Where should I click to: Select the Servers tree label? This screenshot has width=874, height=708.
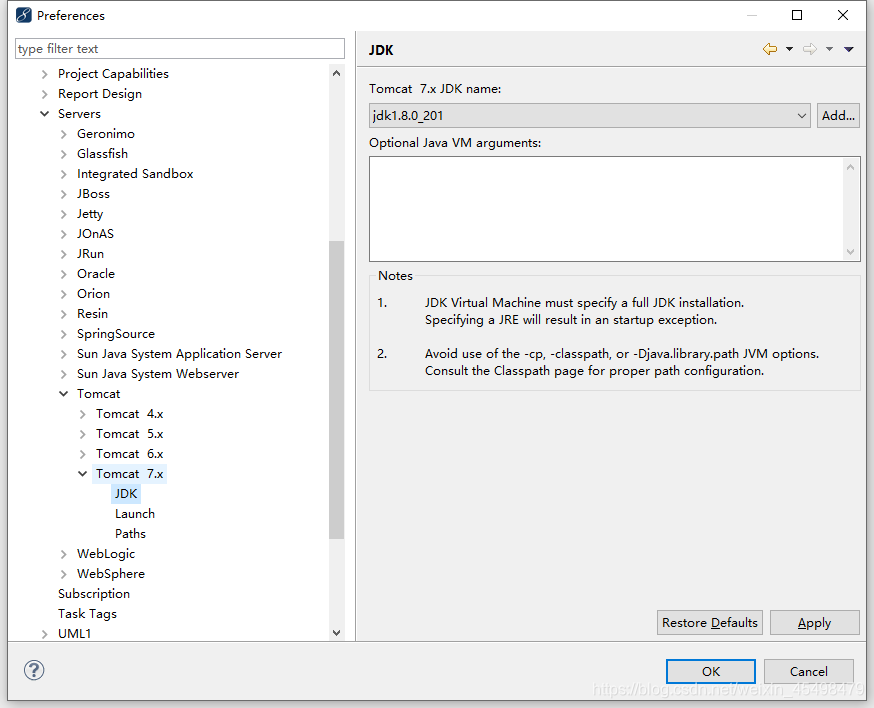click(79, 114)
